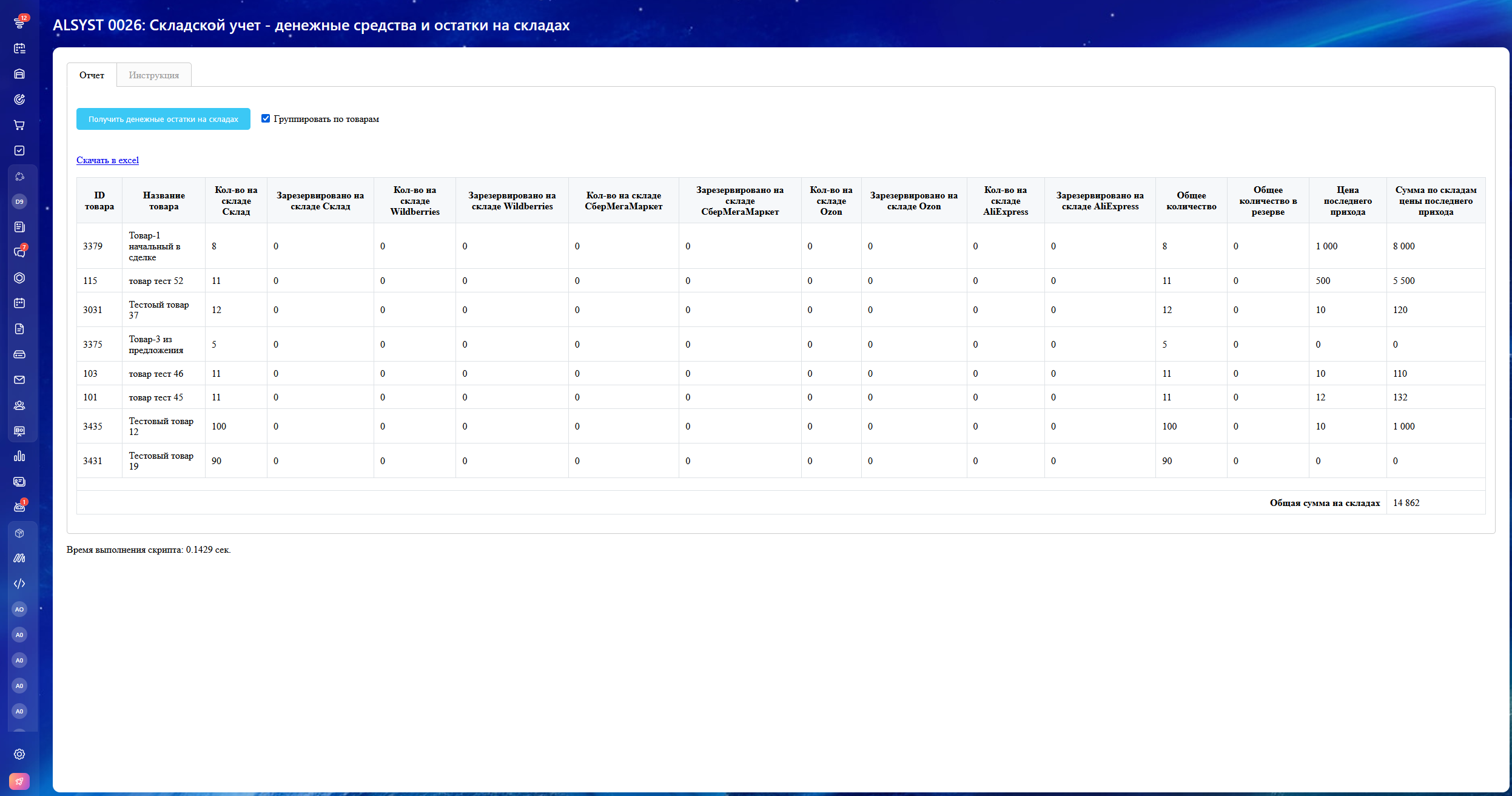Open the users group sidebar icon
Viewport: 1512px width, 796px height.
pyautogui.click(x=19, y=405)
